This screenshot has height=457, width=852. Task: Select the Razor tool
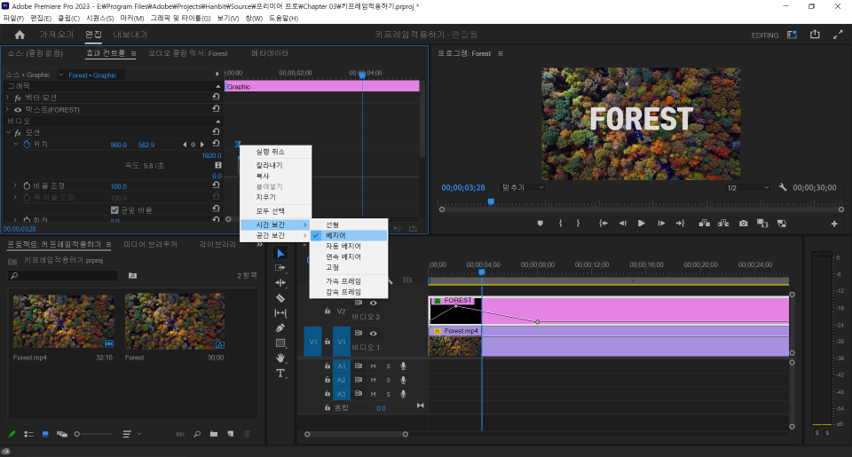280,298
